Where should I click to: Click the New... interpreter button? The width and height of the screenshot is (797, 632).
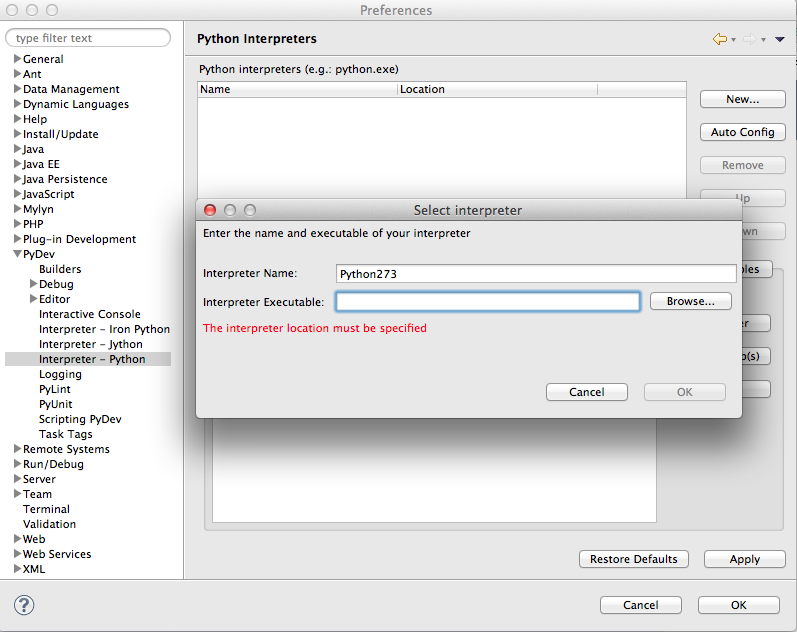point(742,99)
